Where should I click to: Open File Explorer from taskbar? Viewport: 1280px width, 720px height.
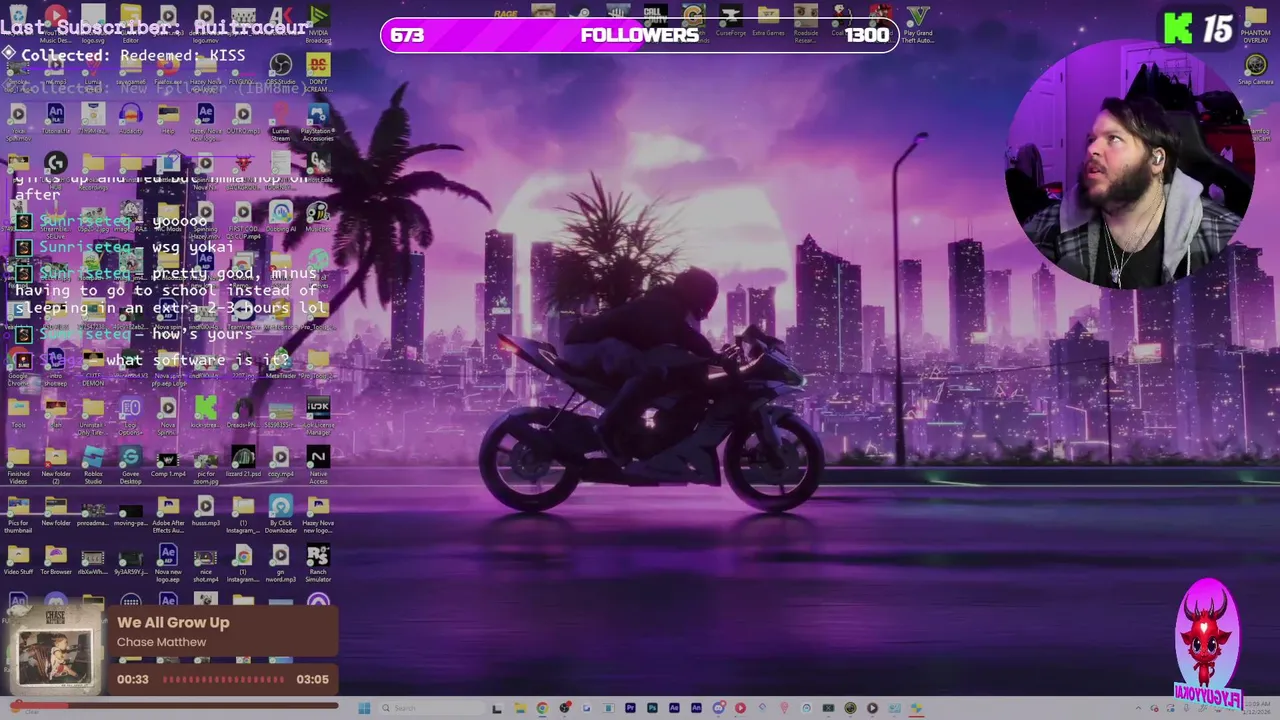click(x=520, y=708)
